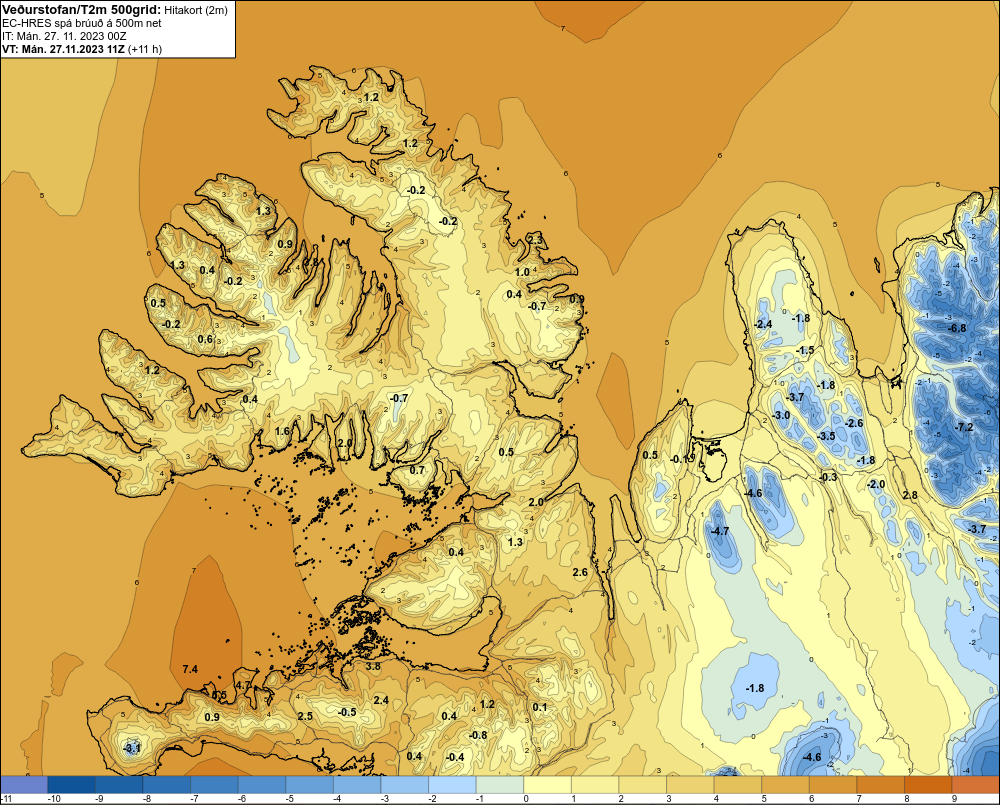Click the 0.1 temperature label
1000x805 pixels.
point(540,707)
